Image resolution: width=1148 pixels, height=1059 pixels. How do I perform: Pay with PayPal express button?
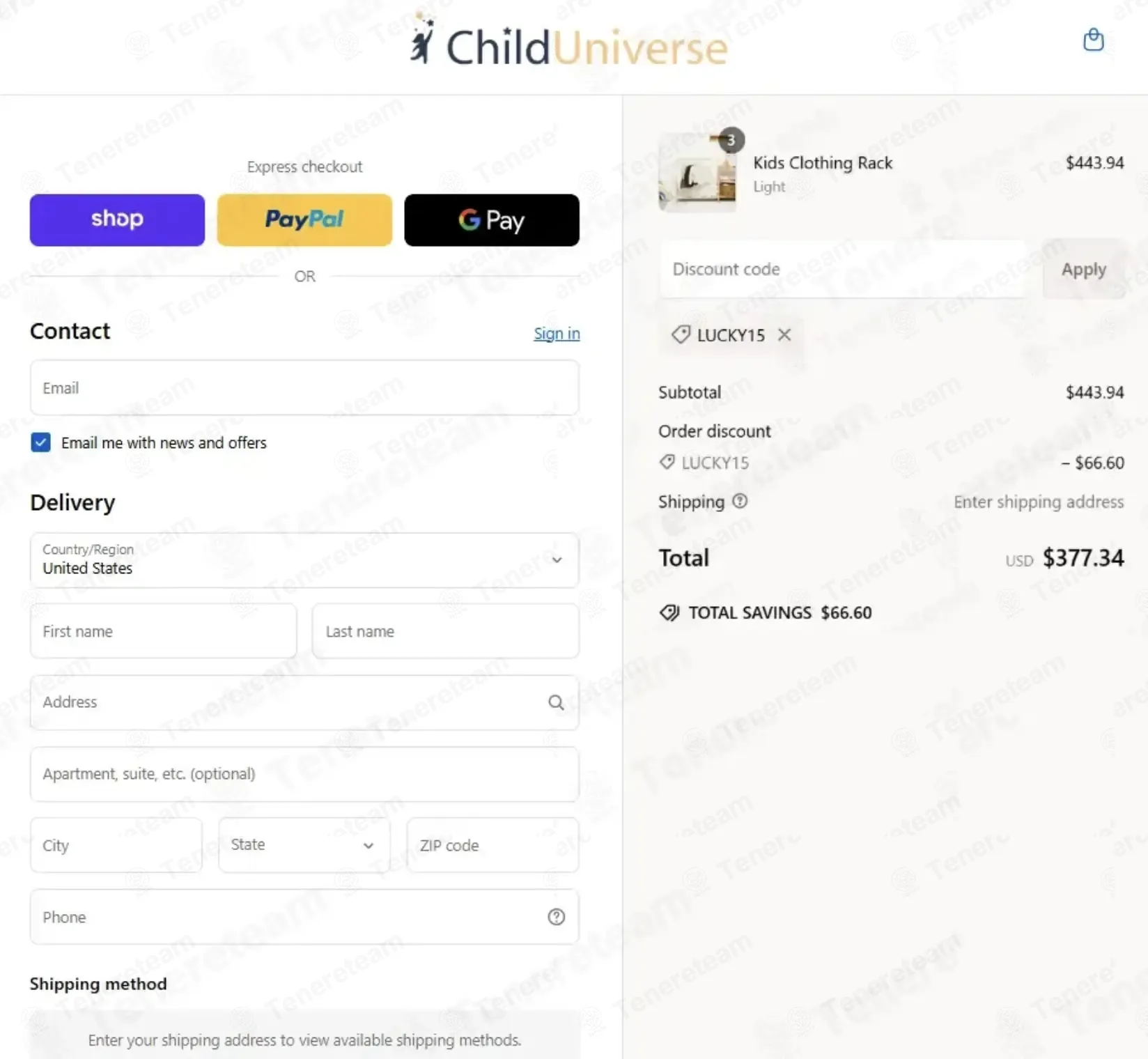(x=304, y=220)
